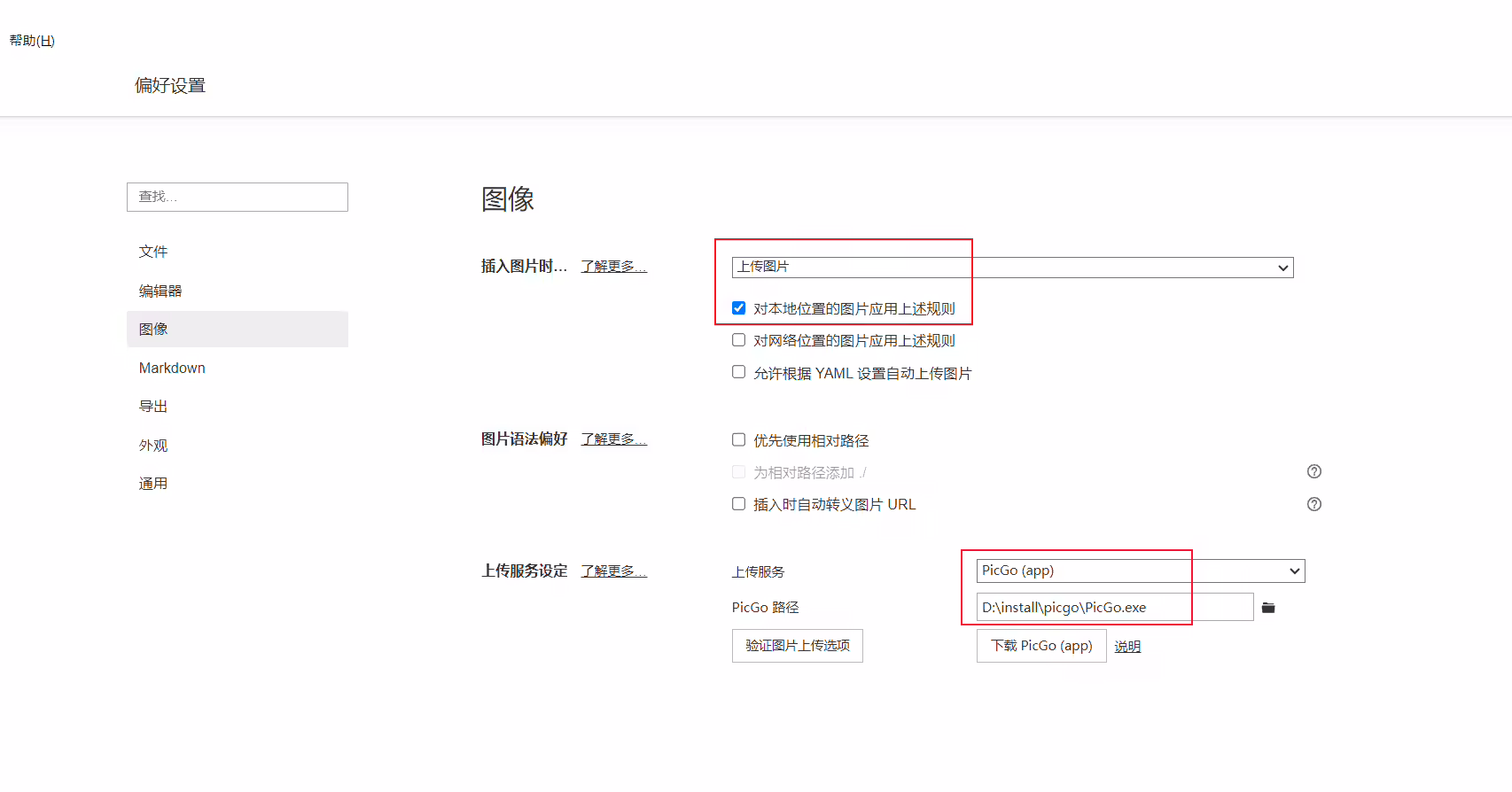Open 了解更多 link next to 上传服务设定

coord(614,571)
